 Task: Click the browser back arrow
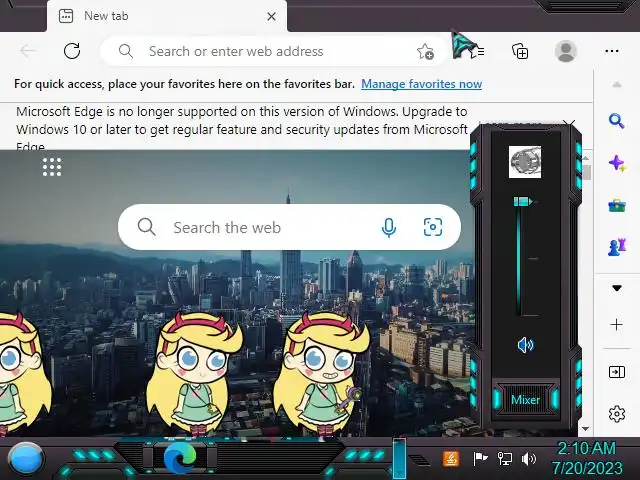click(x=28, y=51)
